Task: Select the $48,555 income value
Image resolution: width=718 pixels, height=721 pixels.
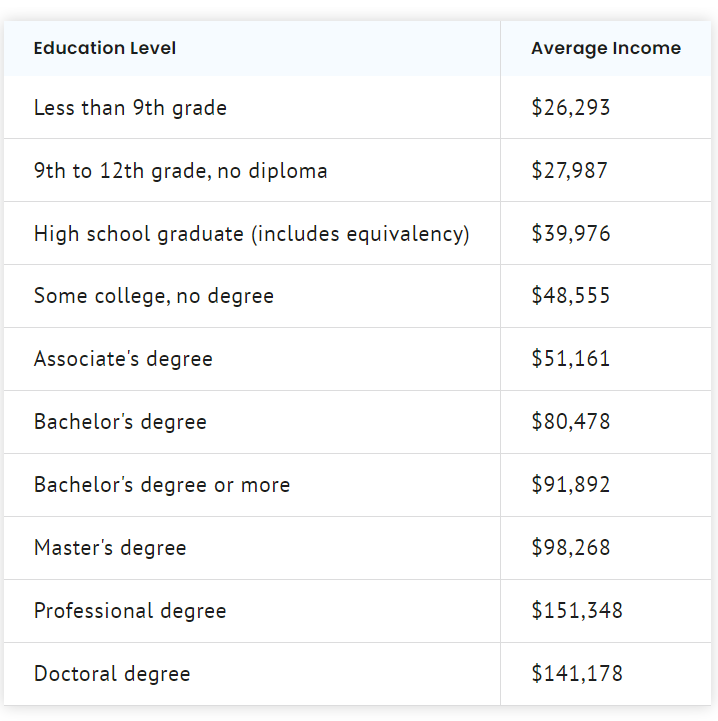Action: coord(570,295)
